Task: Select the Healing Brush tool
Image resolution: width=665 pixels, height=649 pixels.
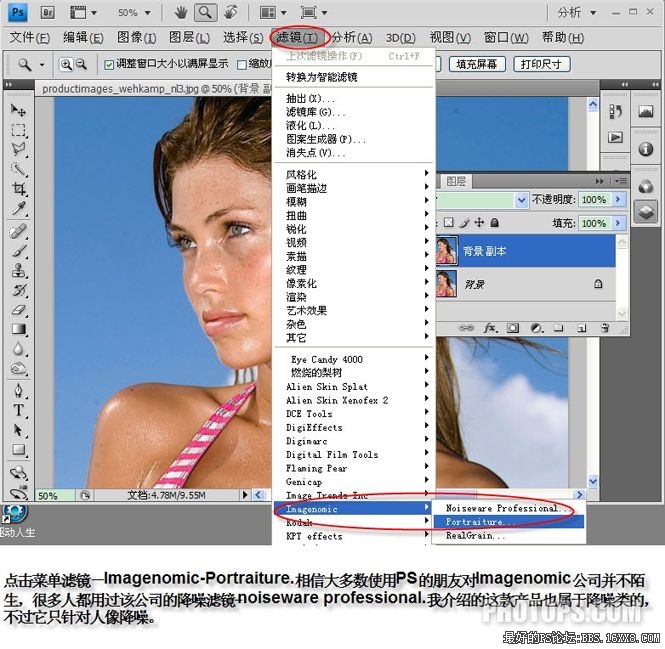Action: pos(18,232)
